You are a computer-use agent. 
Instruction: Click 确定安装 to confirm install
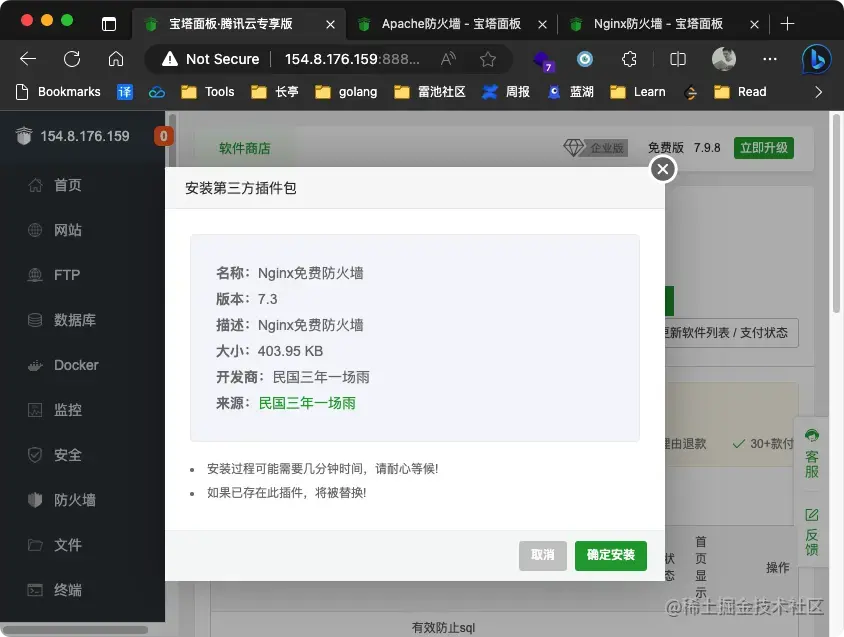click(610, 555)
